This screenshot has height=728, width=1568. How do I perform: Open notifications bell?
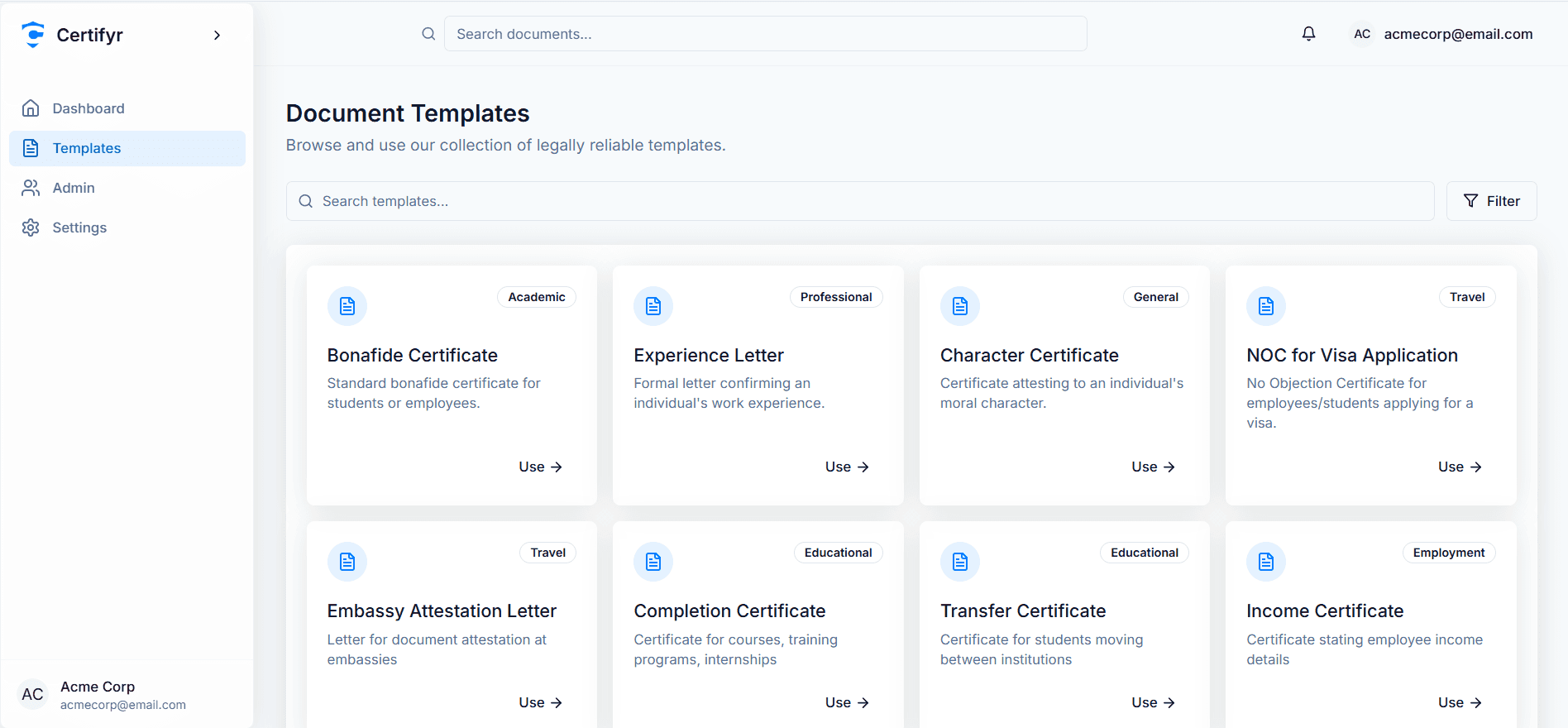click(1308, 34)
